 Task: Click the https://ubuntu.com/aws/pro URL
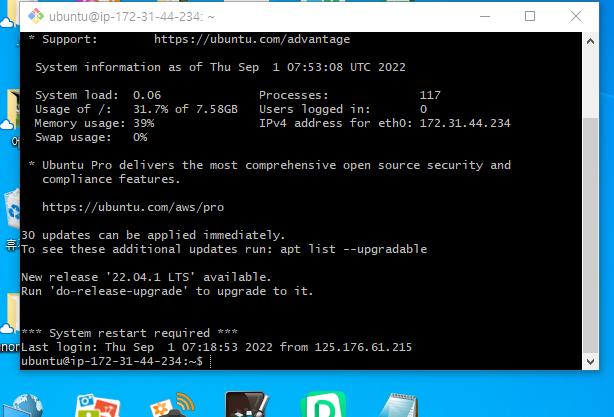tap(133, 207)
